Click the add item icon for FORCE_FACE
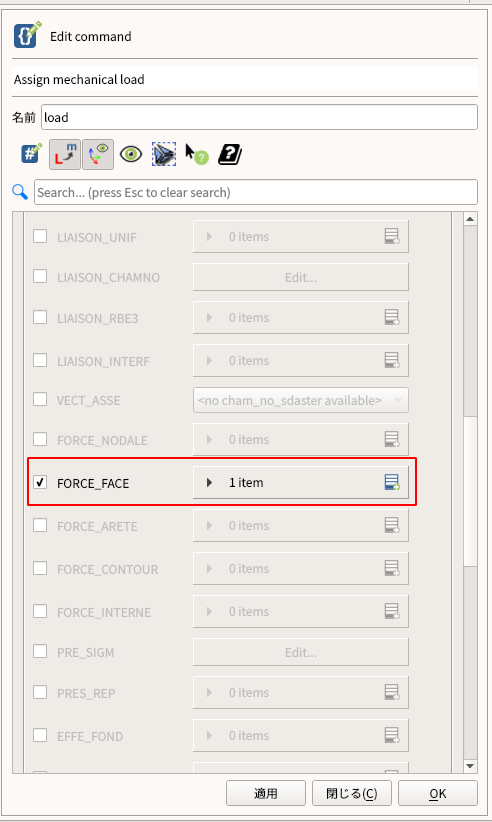The image size is (492, 822). [392, 482]
